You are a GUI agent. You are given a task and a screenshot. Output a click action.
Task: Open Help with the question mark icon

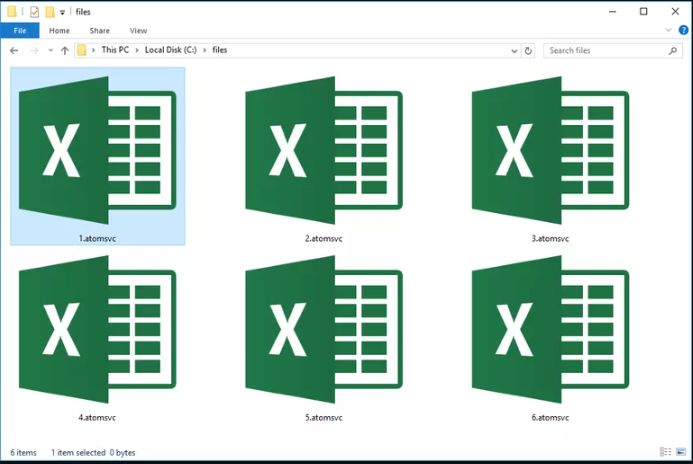pos(683,30)
